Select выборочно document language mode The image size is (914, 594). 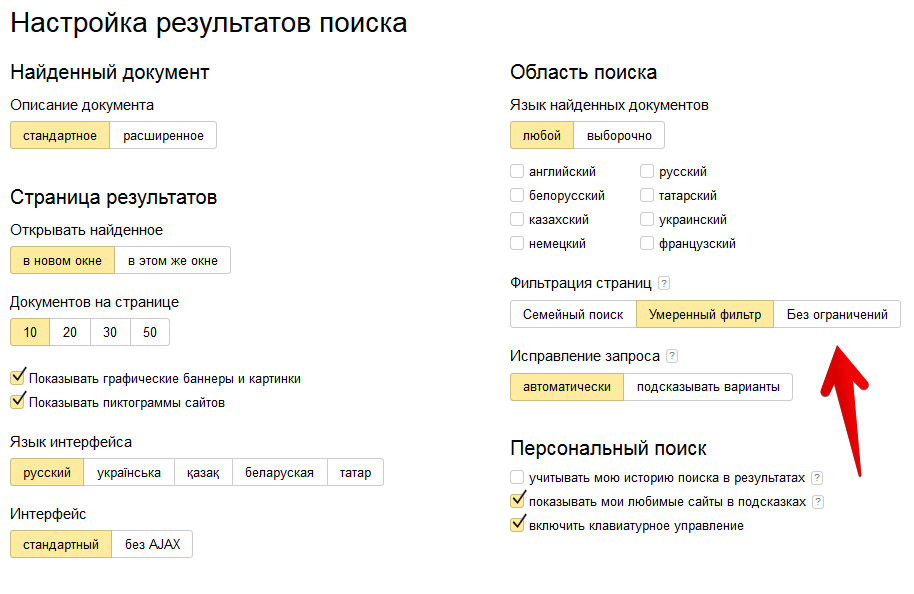(x=619, y=136)
